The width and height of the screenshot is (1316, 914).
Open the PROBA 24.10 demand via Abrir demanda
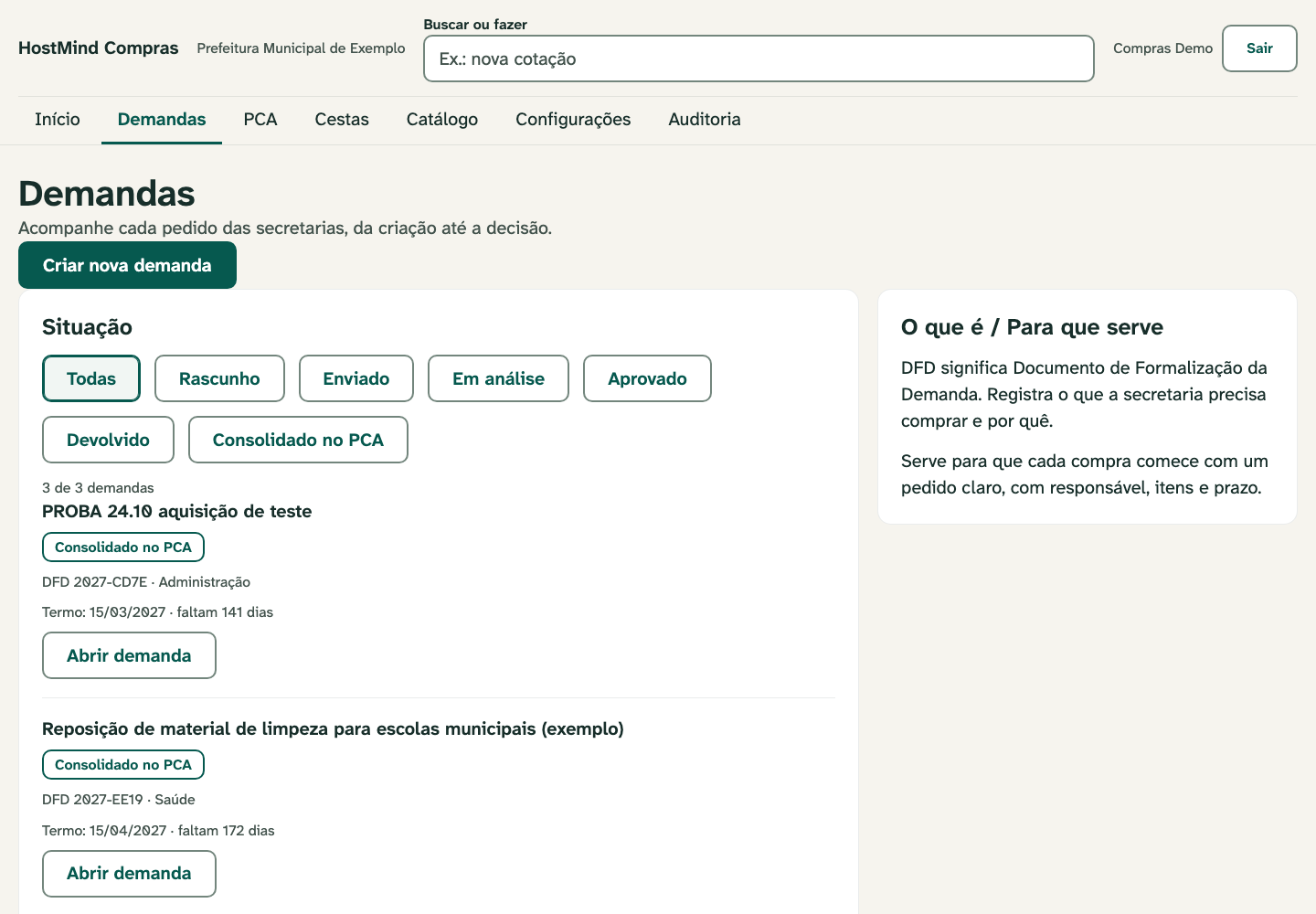(x=129, y=655)
